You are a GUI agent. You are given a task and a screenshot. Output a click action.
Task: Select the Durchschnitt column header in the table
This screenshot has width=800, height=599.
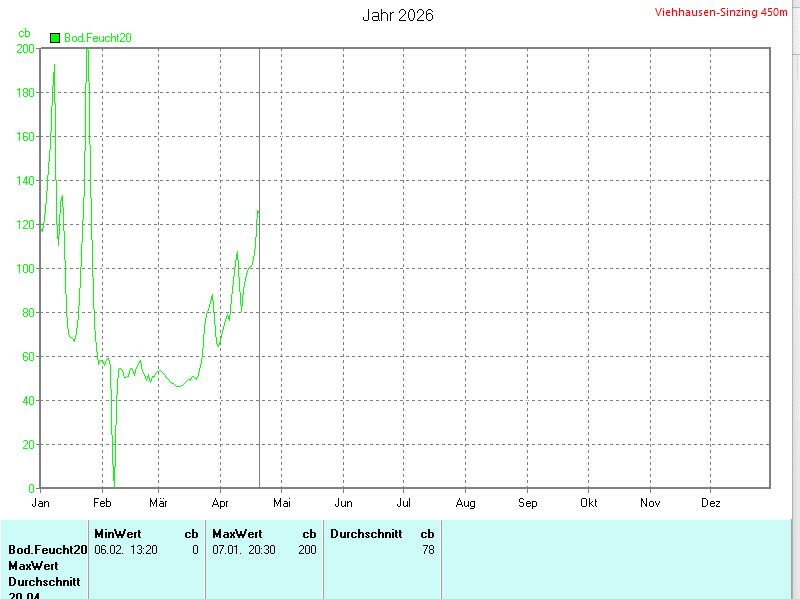[366, 534]
